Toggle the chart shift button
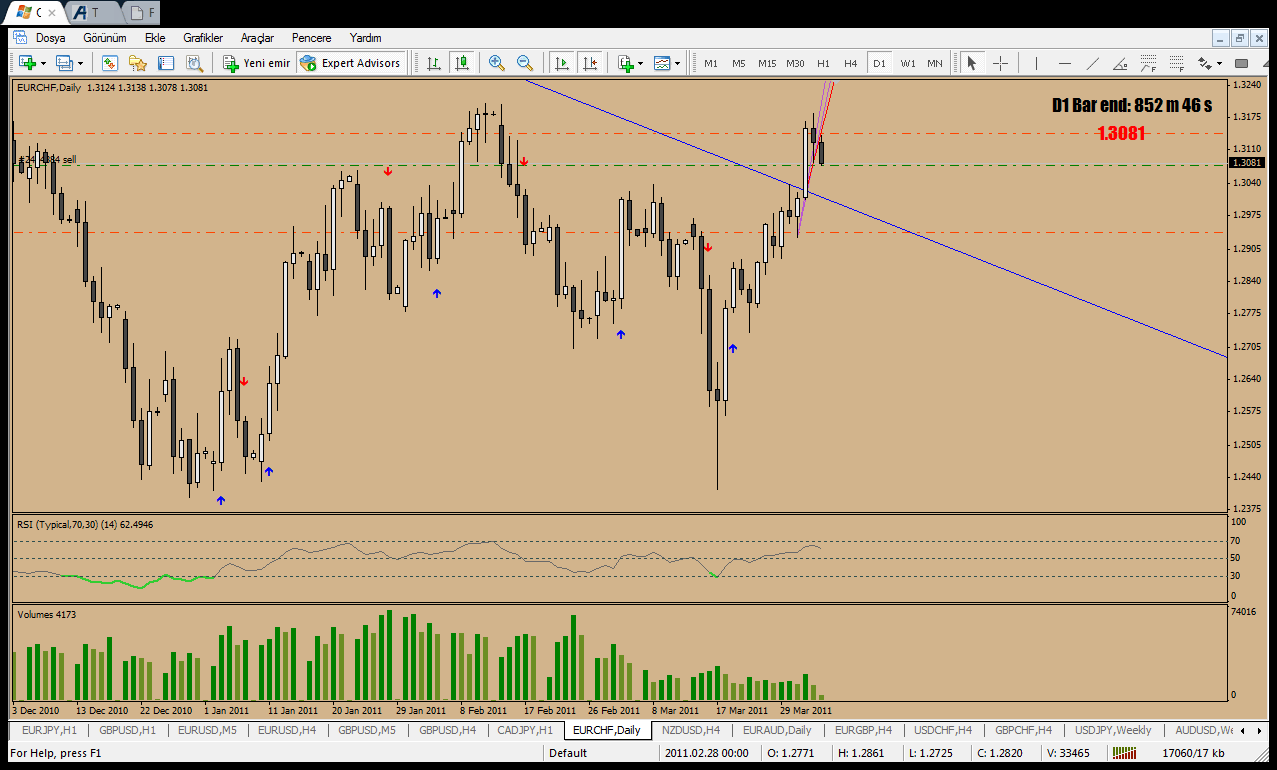Image resolution: width=1277 pixels, height=770 pixels. click(589, 63)
